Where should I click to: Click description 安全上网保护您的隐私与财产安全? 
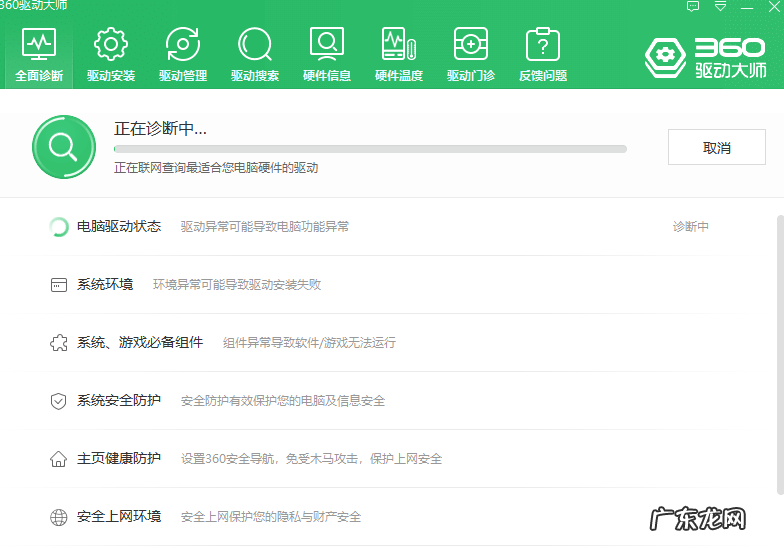tap(270, 516)
